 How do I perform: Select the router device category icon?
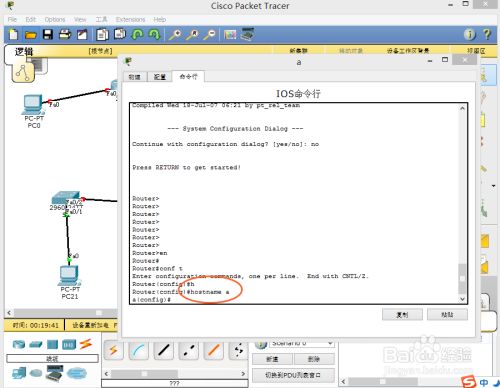pos(19,344)
